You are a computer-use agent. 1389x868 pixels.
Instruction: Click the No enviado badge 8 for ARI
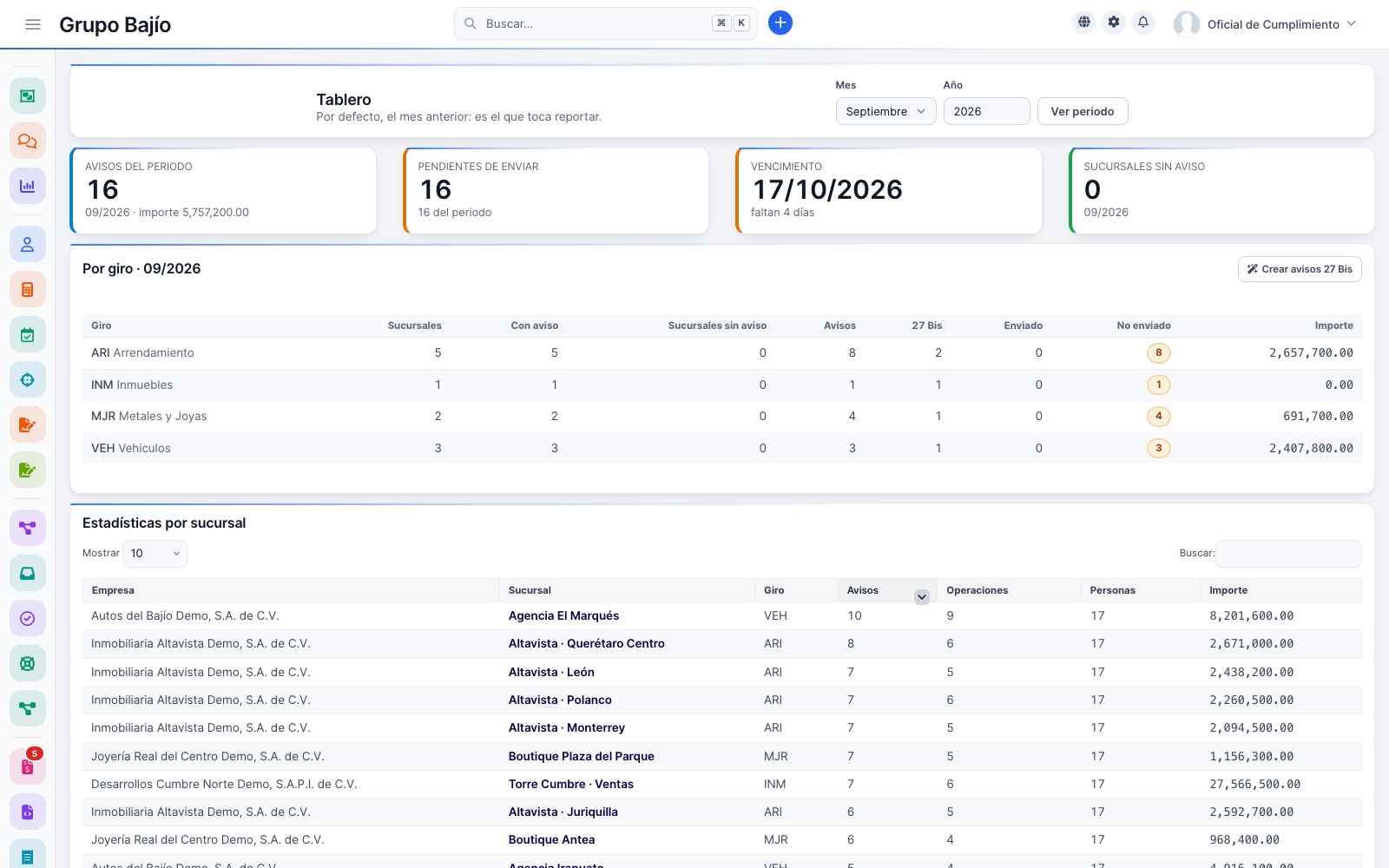[1158, 352]
